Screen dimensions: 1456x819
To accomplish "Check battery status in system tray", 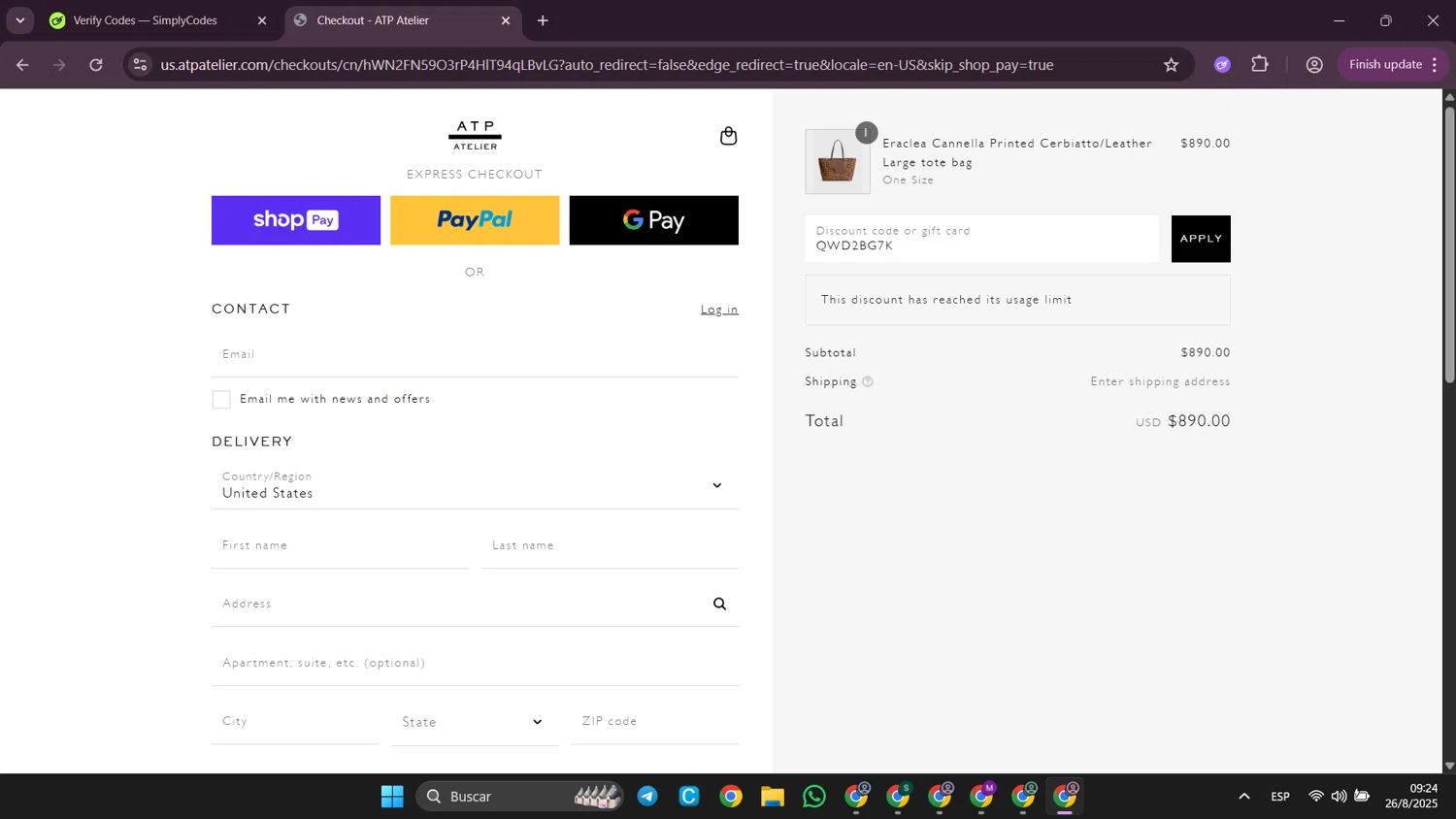I will coord(1362,797).
